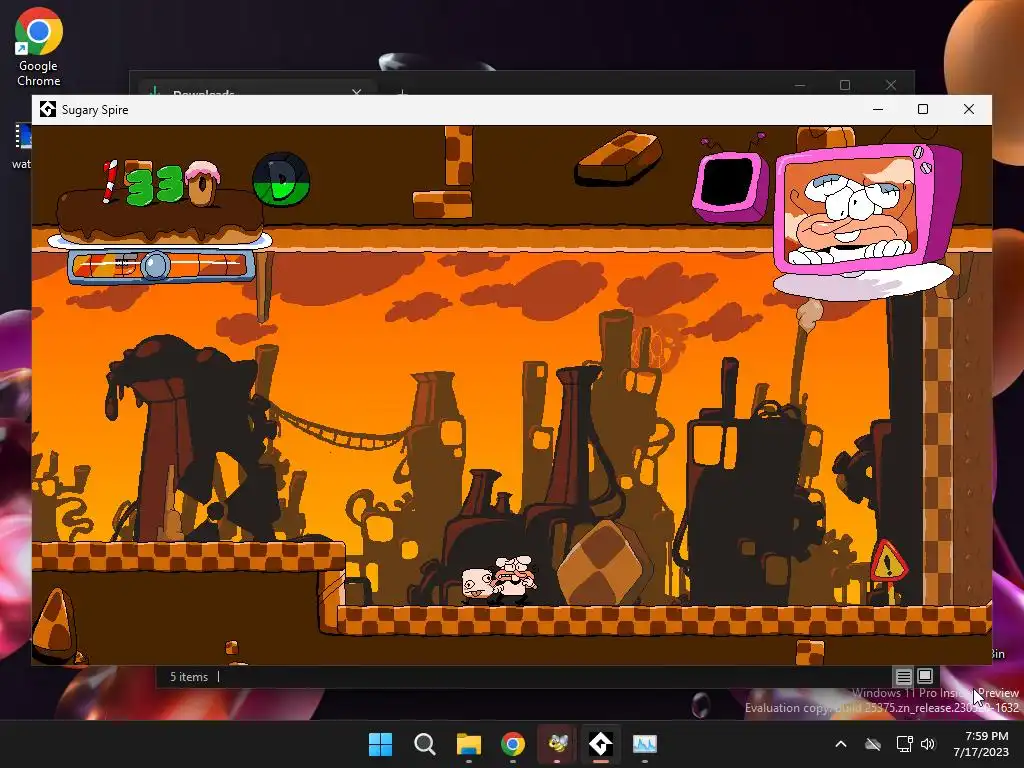Maximize the background File Explorer window
Viewport: 1024px width, 768px height.
(x=845, y=85)
